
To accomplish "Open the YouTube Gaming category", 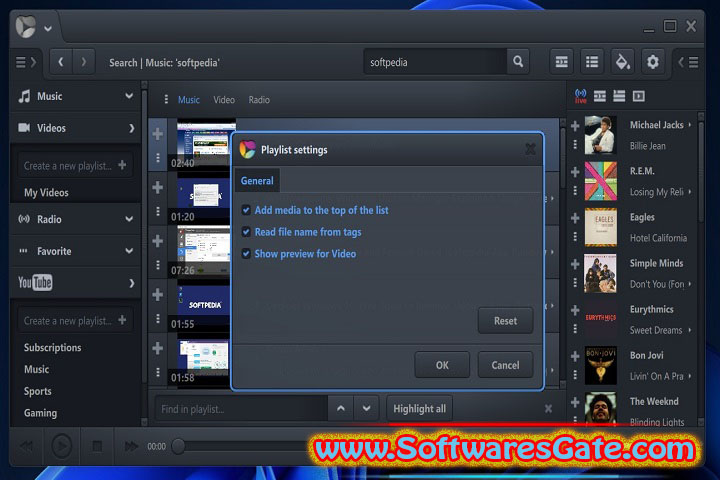I will tap(40, 413).
